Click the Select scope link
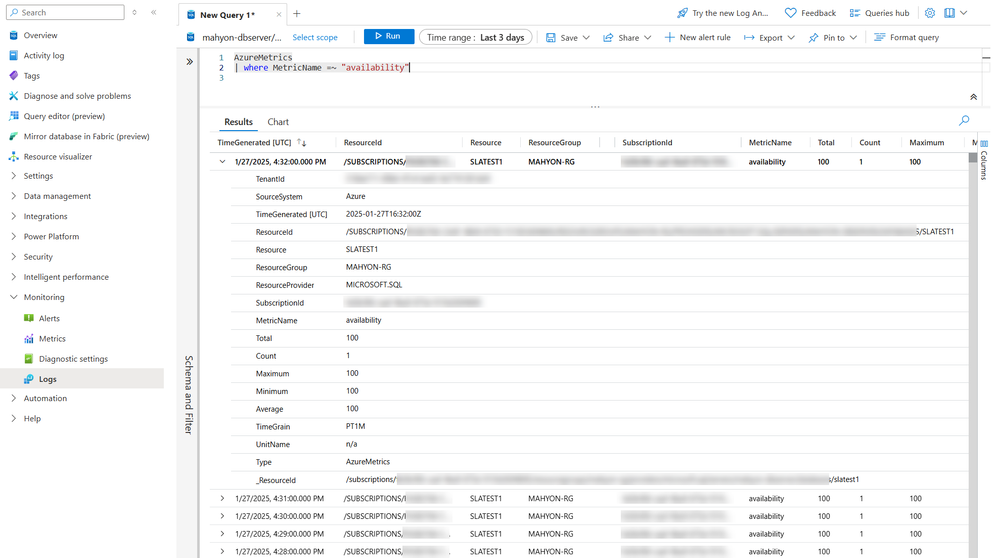 [x=315, y=38]
